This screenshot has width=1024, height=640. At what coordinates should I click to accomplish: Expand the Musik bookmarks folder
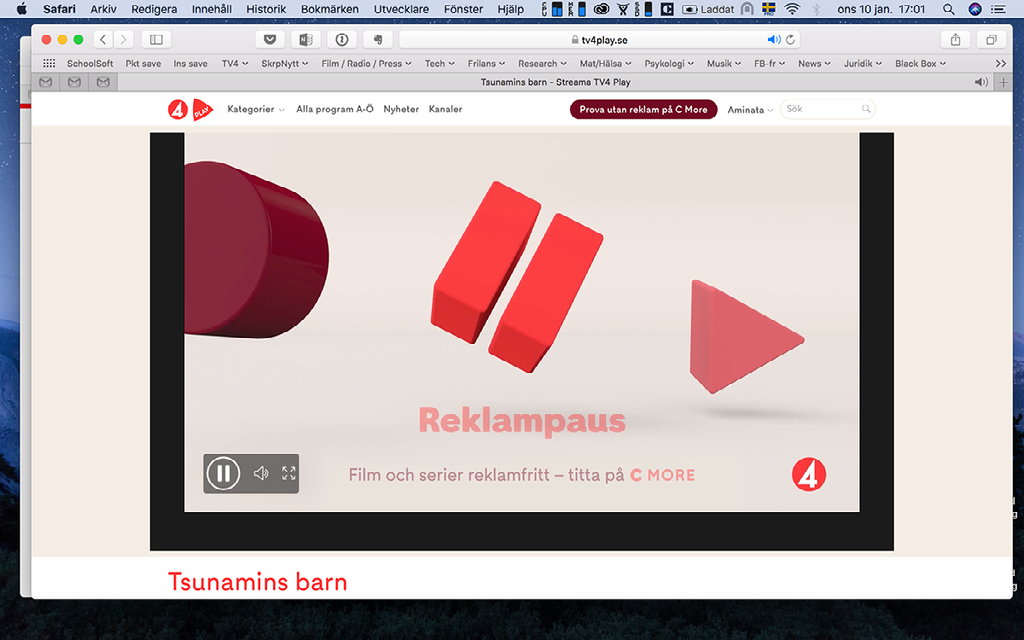724,63
